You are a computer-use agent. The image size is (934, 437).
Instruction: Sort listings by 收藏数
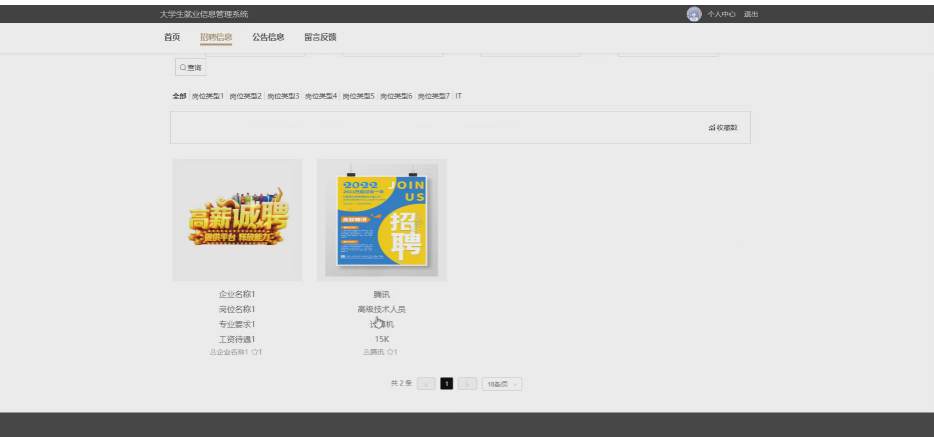pyautogui.click(x=723, y=127)
